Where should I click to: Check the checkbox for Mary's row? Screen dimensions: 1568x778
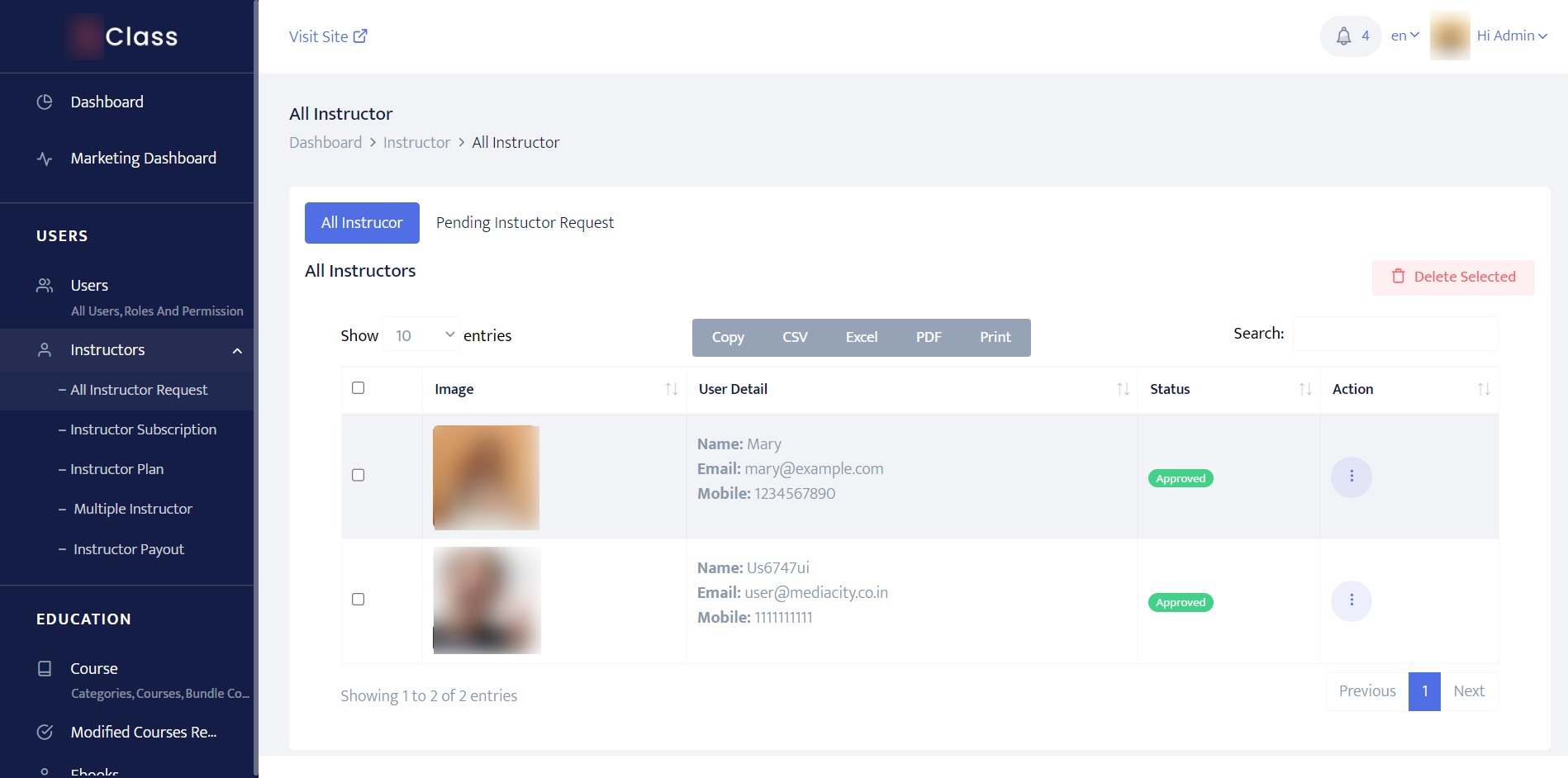[x=358, y=475]
